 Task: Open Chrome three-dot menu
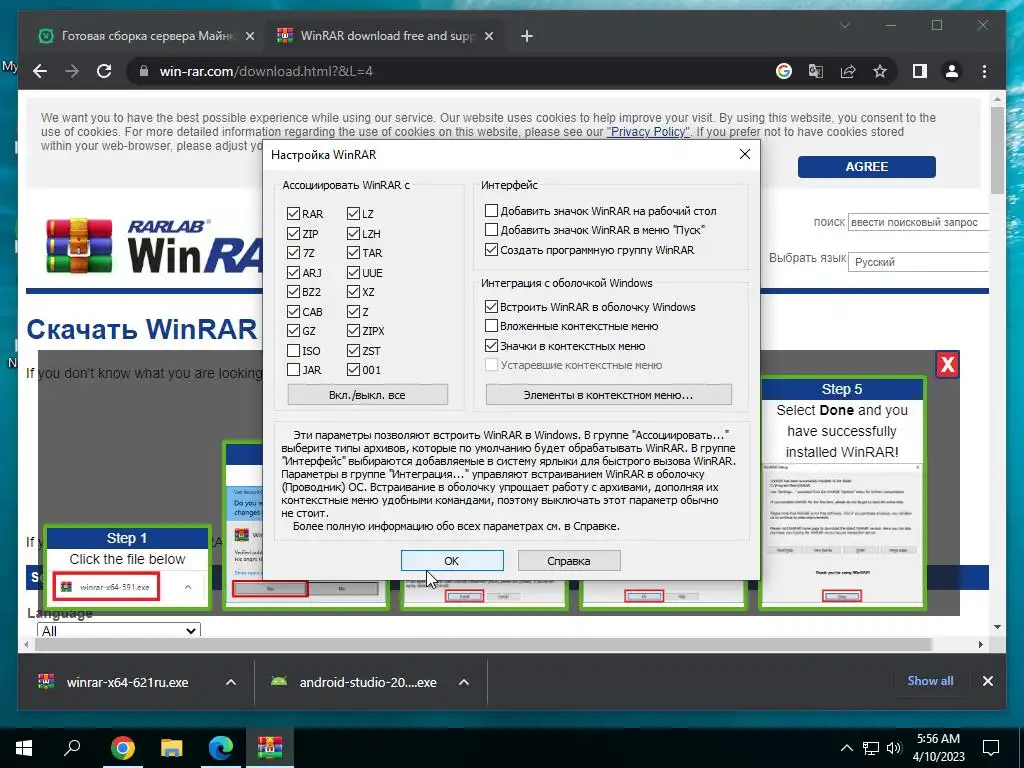click(x=984, y=71)
